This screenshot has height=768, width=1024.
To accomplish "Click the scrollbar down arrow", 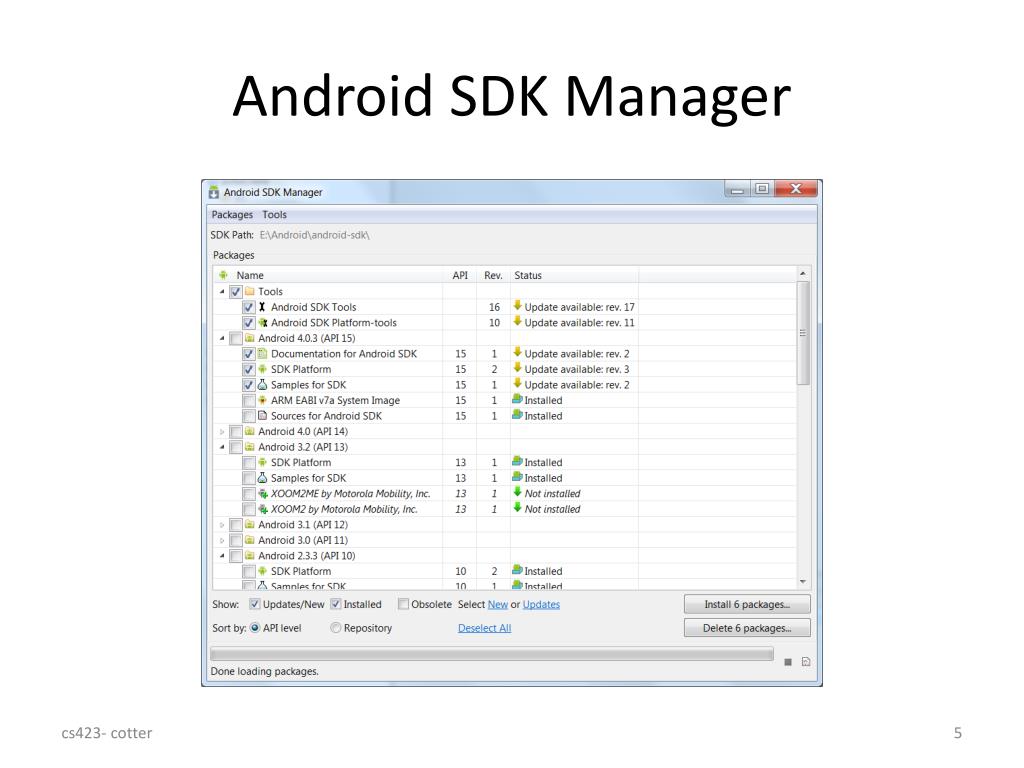I will (803, 581).
